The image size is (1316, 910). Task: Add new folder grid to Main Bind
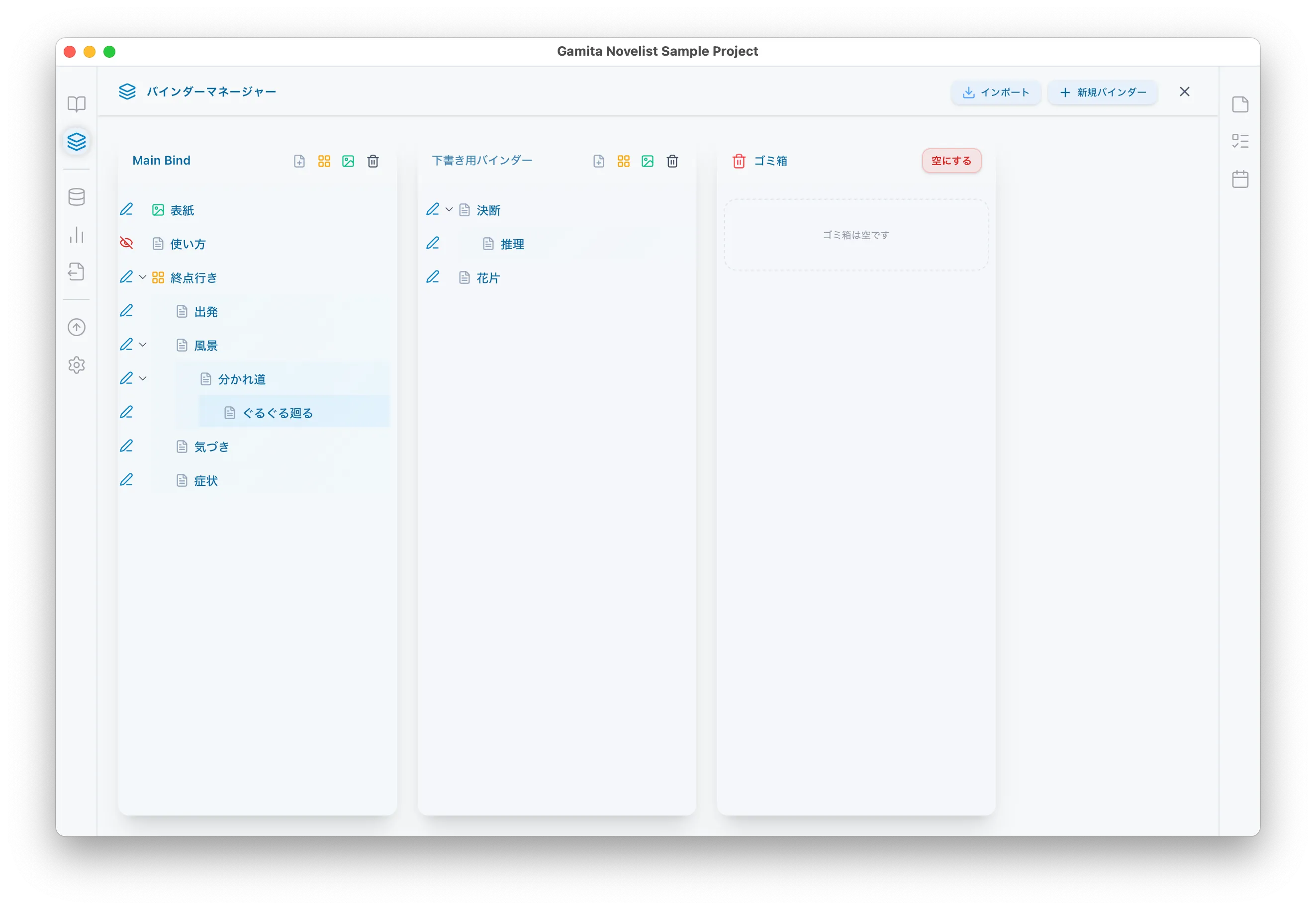(324, 161)
